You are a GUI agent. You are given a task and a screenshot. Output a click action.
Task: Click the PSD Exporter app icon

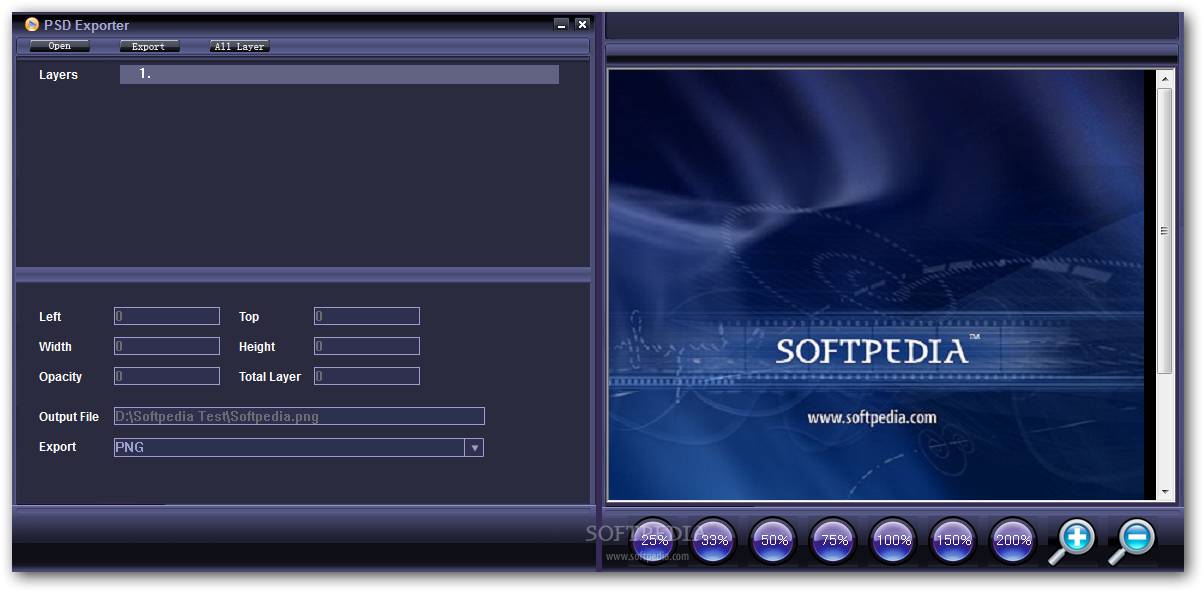[x=32, y=25]
